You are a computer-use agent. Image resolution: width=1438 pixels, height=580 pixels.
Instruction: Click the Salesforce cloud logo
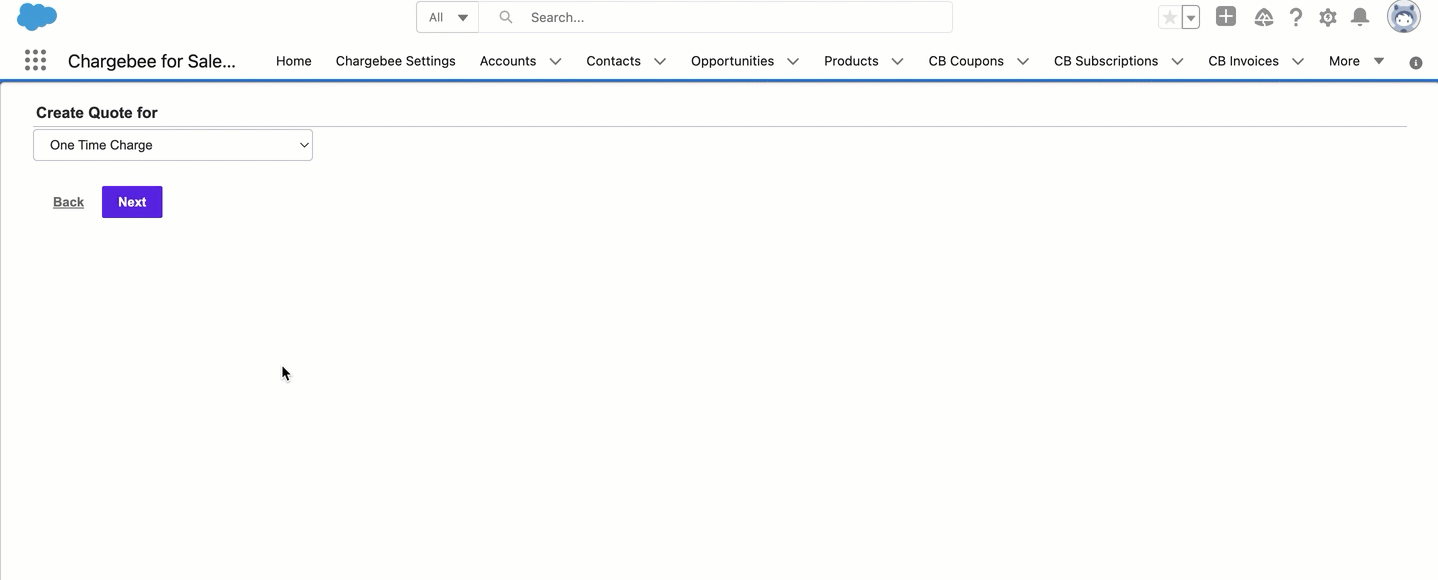pyautogui.click(x=37, y=17)
